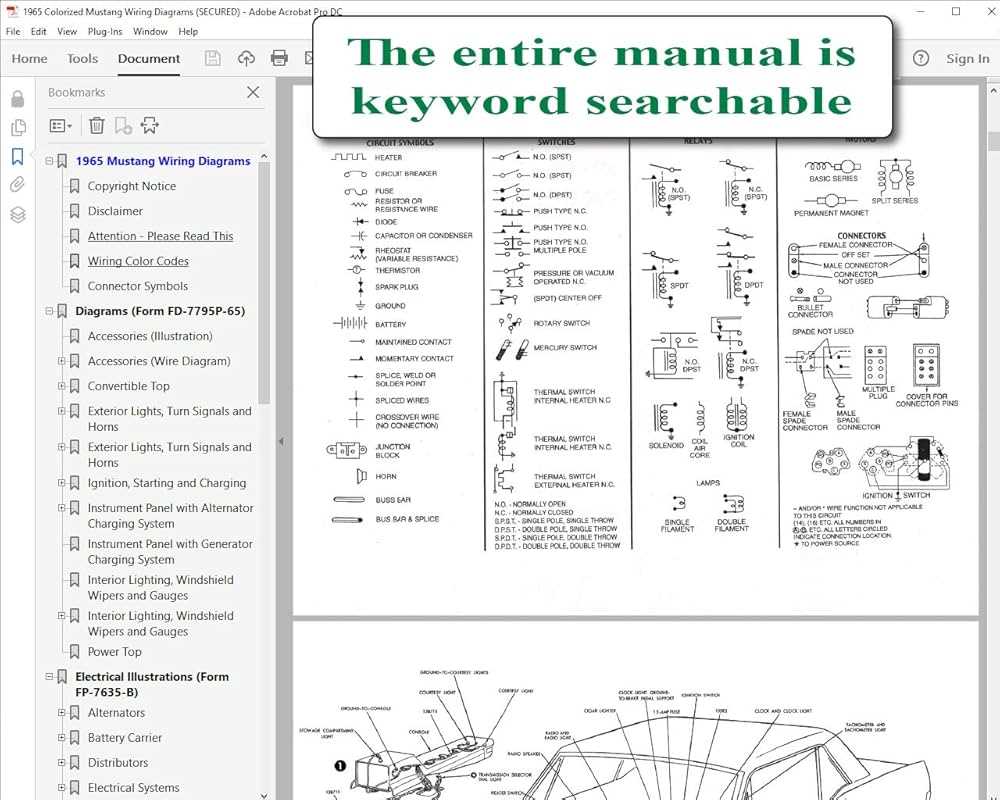Open Attention - Please Read This bookmark
The width and height of the screenshot is (1000, 800).
[161, 236]
